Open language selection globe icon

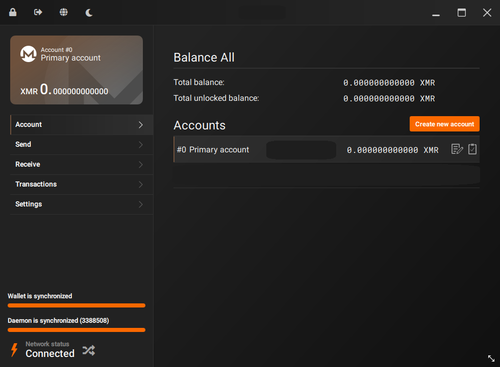point(63,12)
